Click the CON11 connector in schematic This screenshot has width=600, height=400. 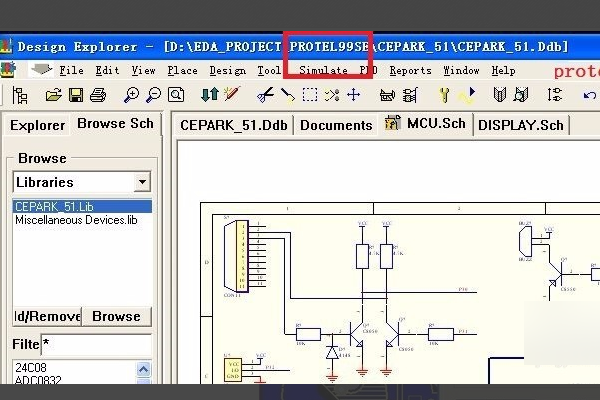[x=237, y=256]
